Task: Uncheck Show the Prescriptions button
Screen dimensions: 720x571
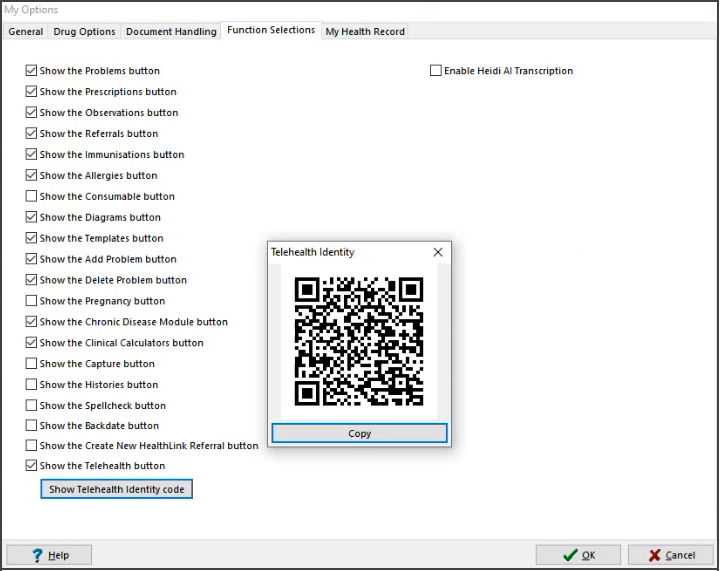Action: click(x=31, y=91)
